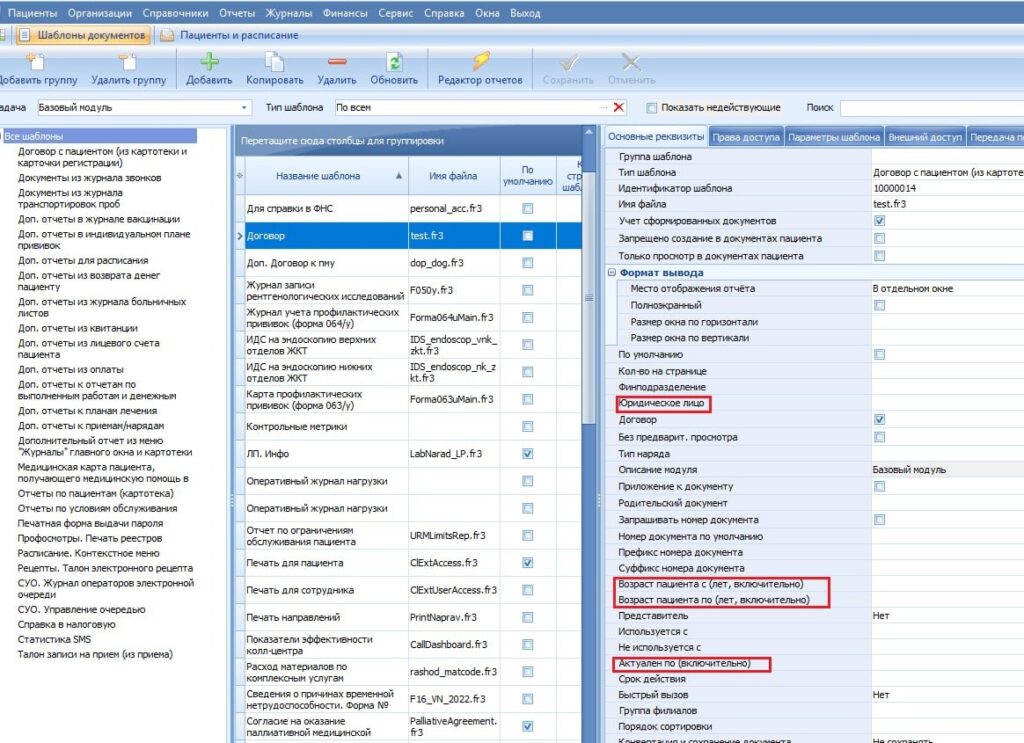Click the Copy template toolbar icon
This screenshot has height=743, width=1024.
coord(274,61)
